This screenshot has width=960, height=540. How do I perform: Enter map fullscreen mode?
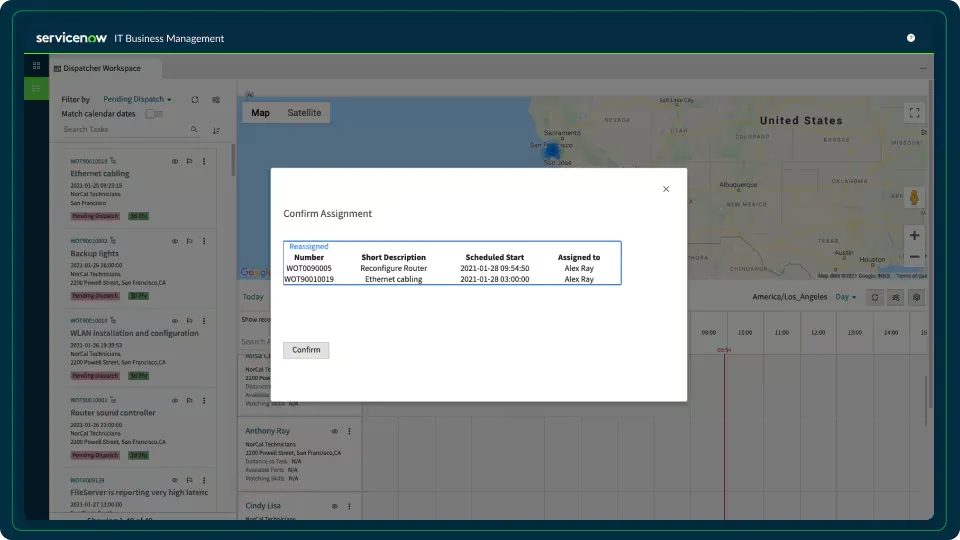pos(913,114)
